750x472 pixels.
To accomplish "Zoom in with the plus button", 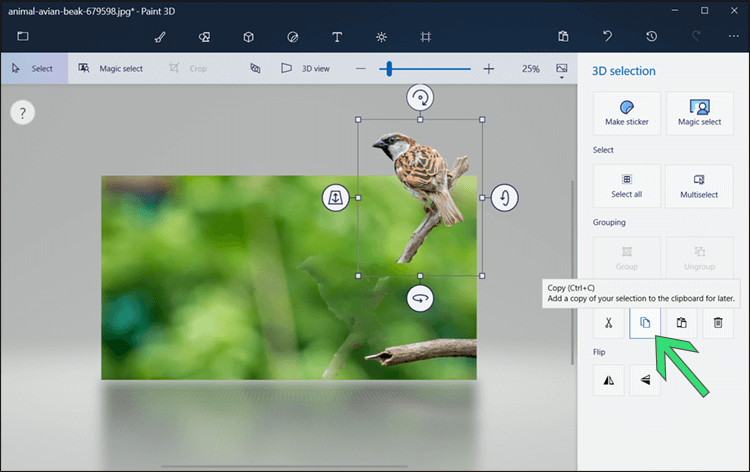I will 488,69.
